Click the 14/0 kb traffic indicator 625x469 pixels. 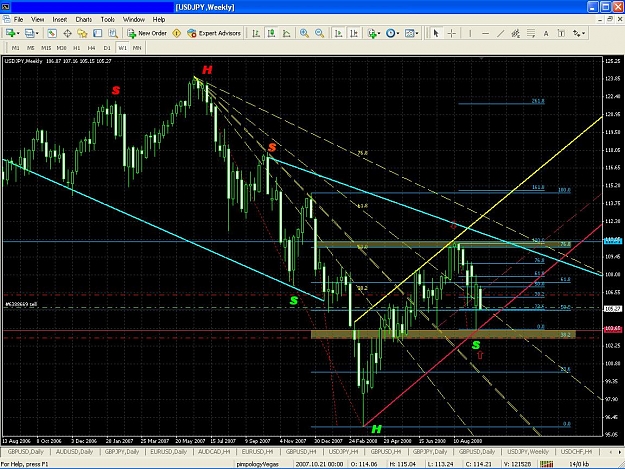[579, 464]
